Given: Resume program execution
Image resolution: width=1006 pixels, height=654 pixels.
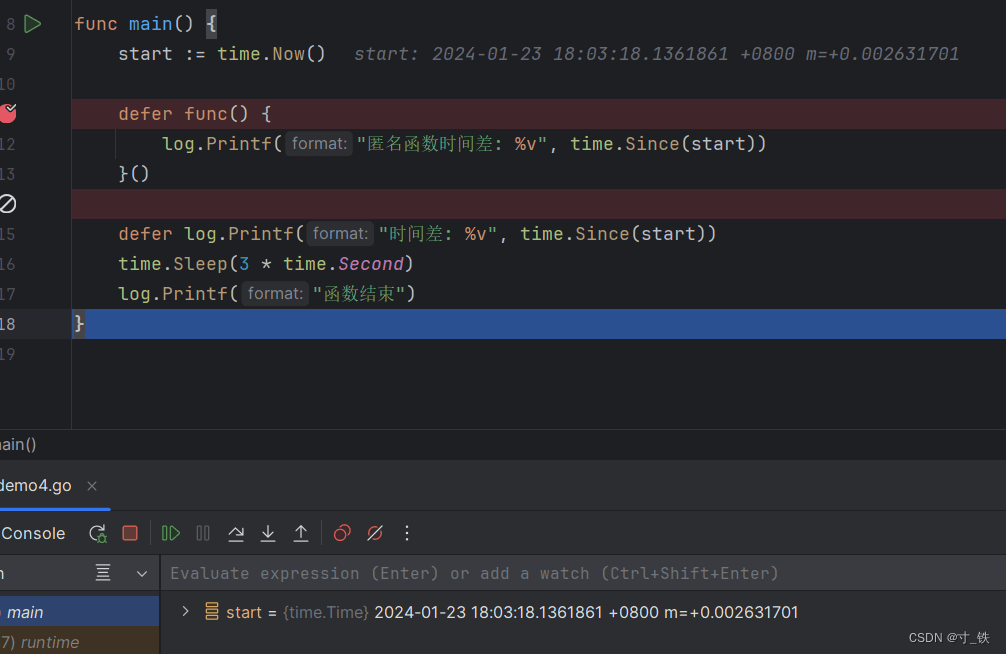Looking at the screenshot, I should pos(171,534).
